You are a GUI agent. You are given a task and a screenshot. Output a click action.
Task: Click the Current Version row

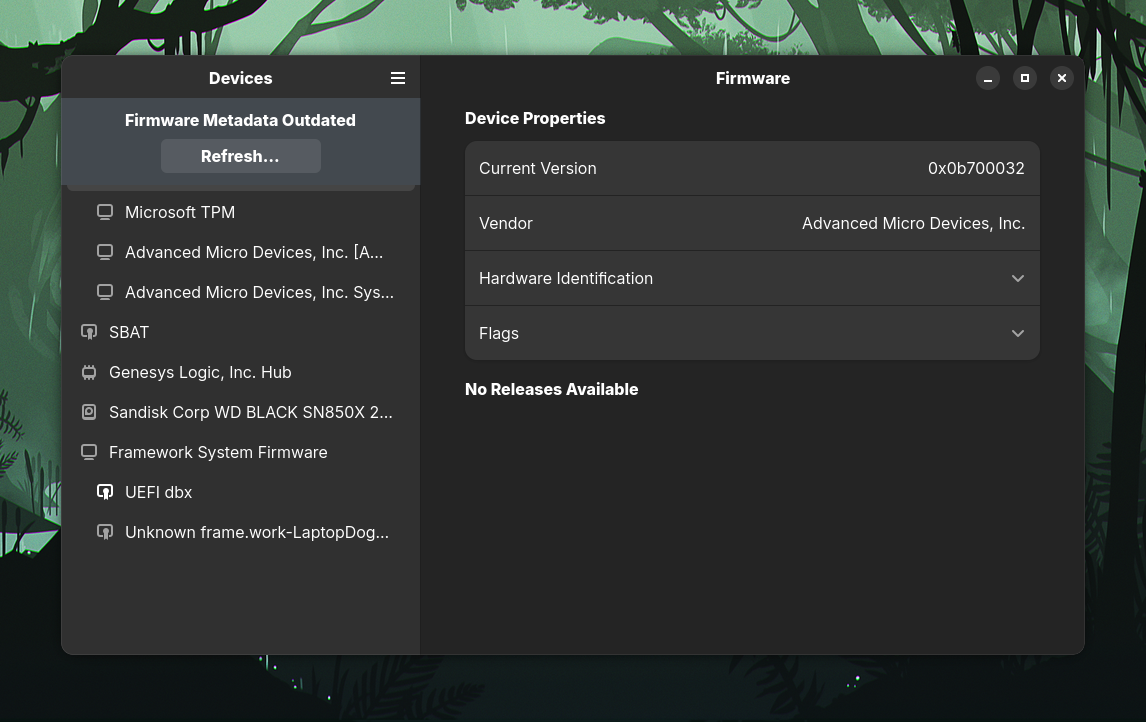tap(751, 168)
